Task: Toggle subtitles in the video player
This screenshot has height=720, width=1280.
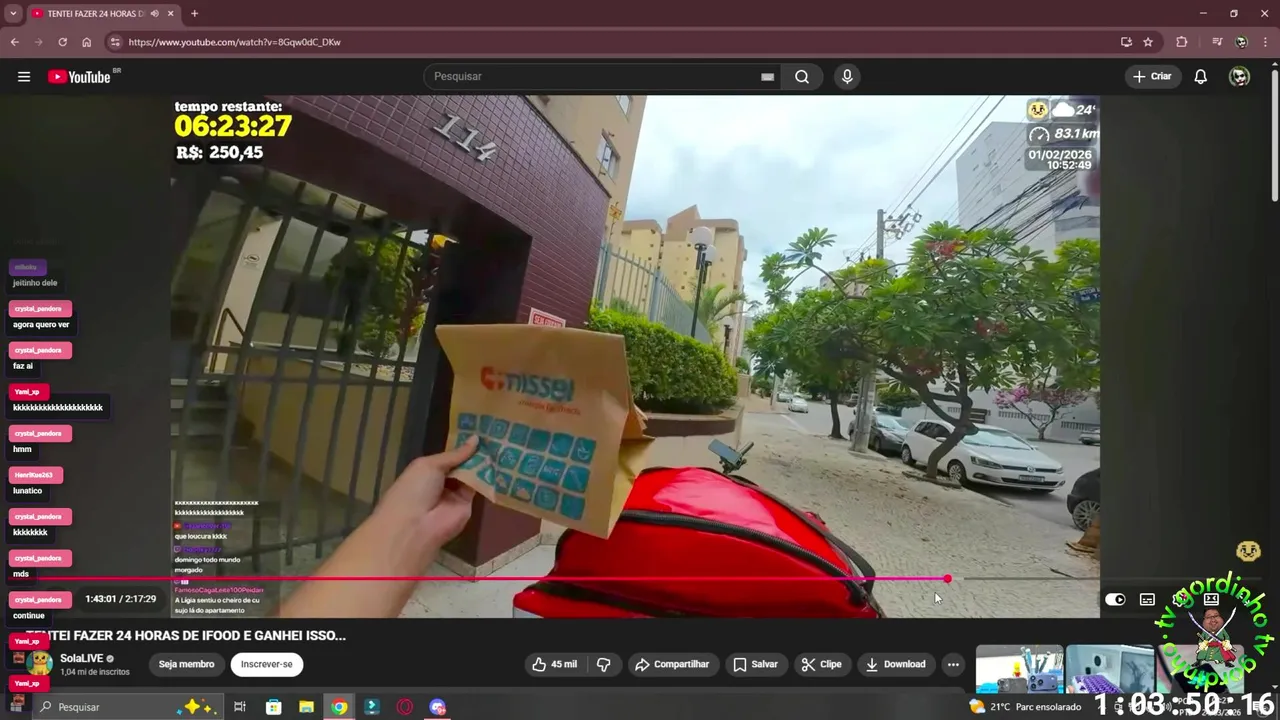Action: coord(1147,600)
